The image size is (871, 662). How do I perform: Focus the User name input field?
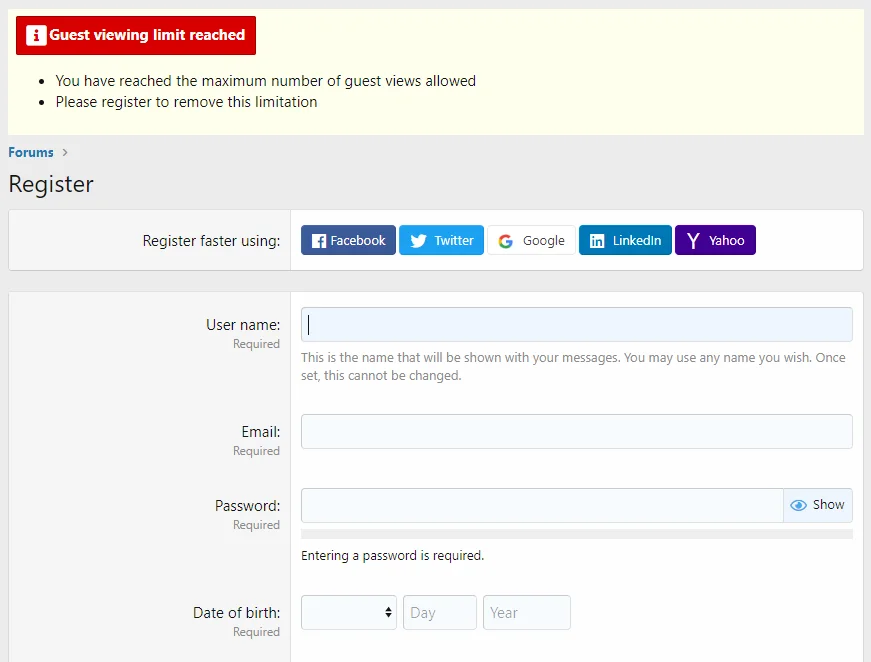576,325
